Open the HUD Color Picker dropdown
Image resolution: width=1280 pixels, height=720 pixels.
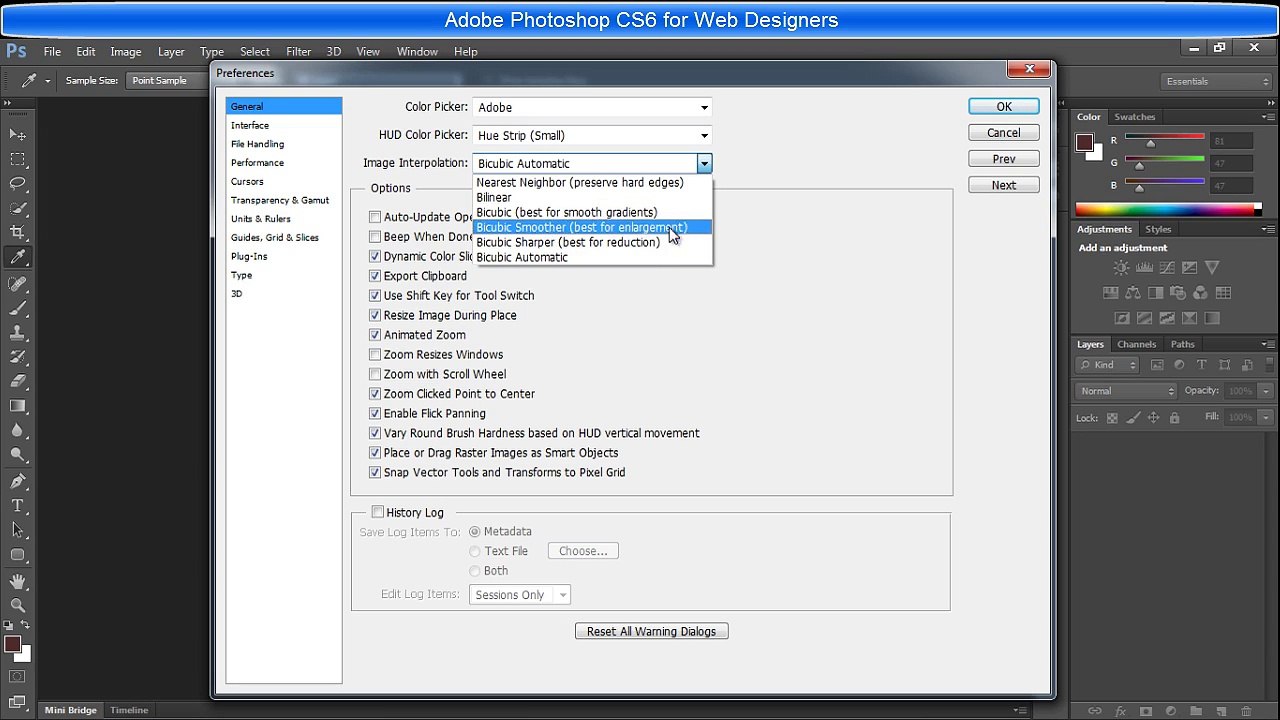[592, 135]
